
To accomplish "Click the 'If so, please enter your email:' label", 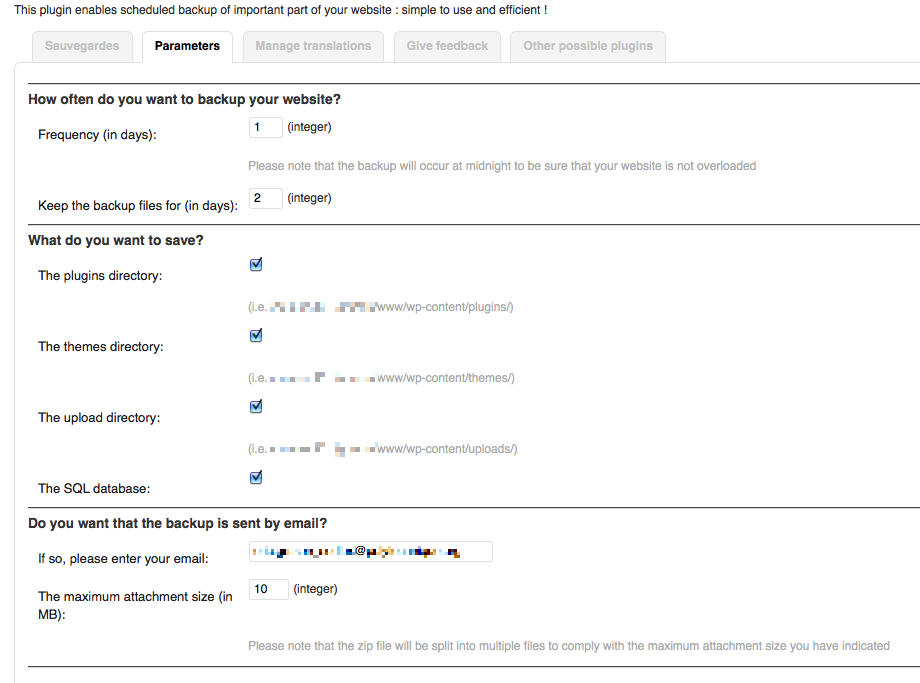I will tap(123, 559).
